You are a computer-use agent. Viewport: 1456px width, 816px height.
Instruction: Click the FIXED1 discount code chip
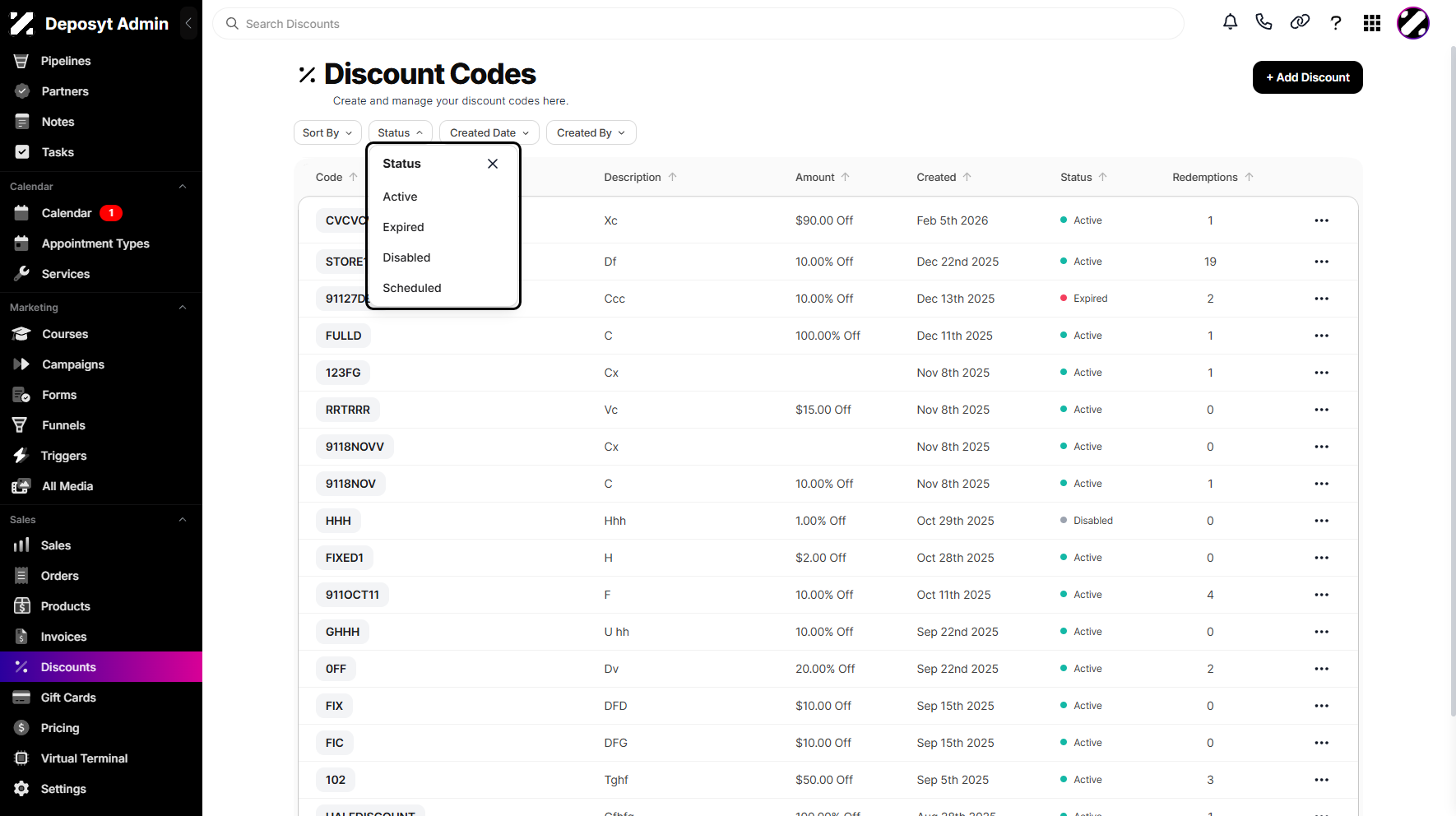tap(345, 558)
